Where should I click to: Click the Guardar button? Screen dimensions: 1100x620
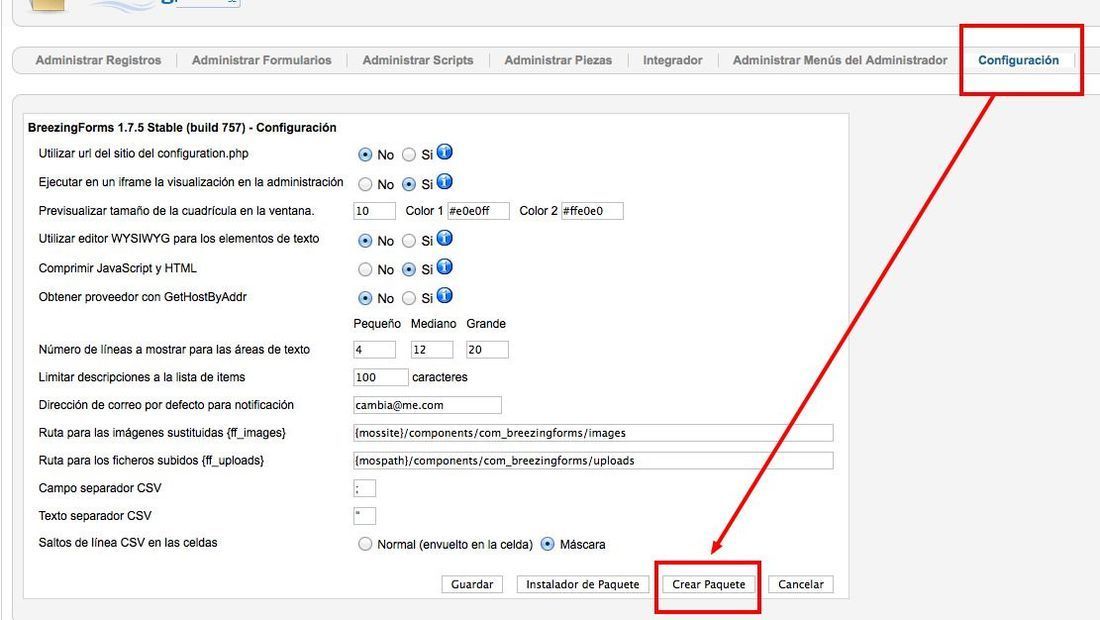pyautogui.click(x=472, y=584)
